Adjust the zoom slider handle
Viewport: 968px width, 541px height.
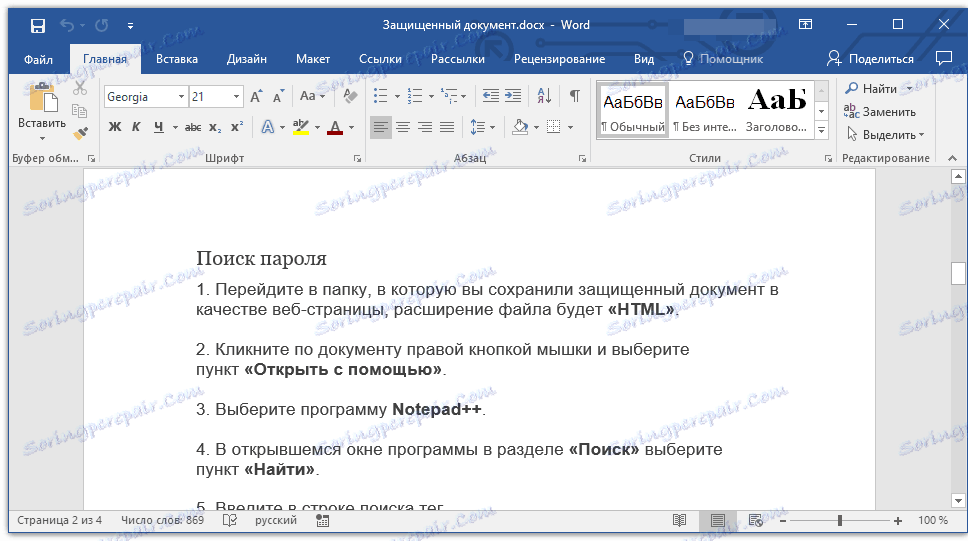click(840, 521)
